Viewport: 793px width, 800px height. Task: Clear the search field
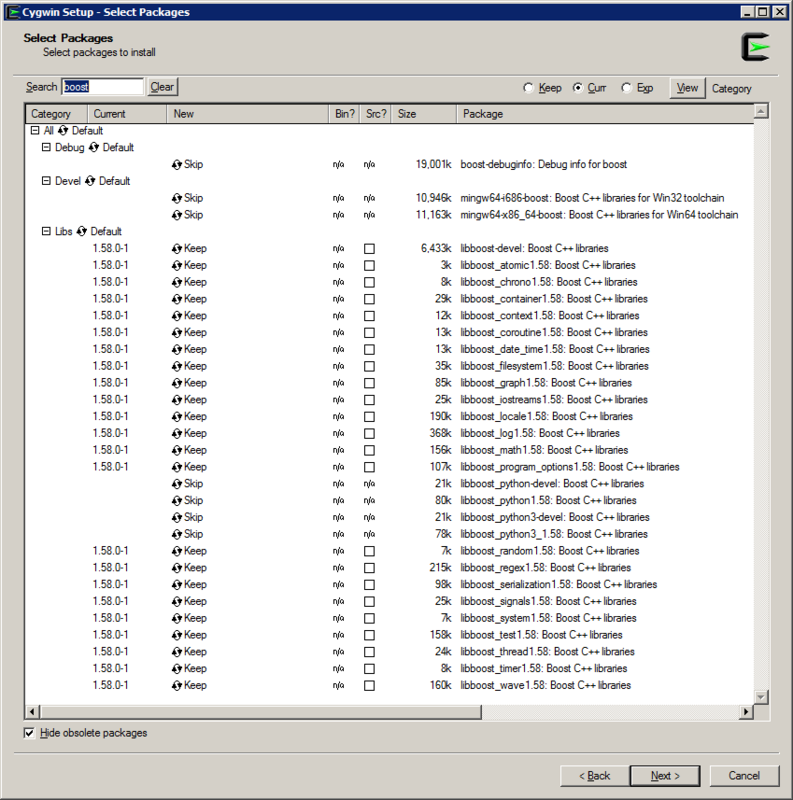coord(162,87)
